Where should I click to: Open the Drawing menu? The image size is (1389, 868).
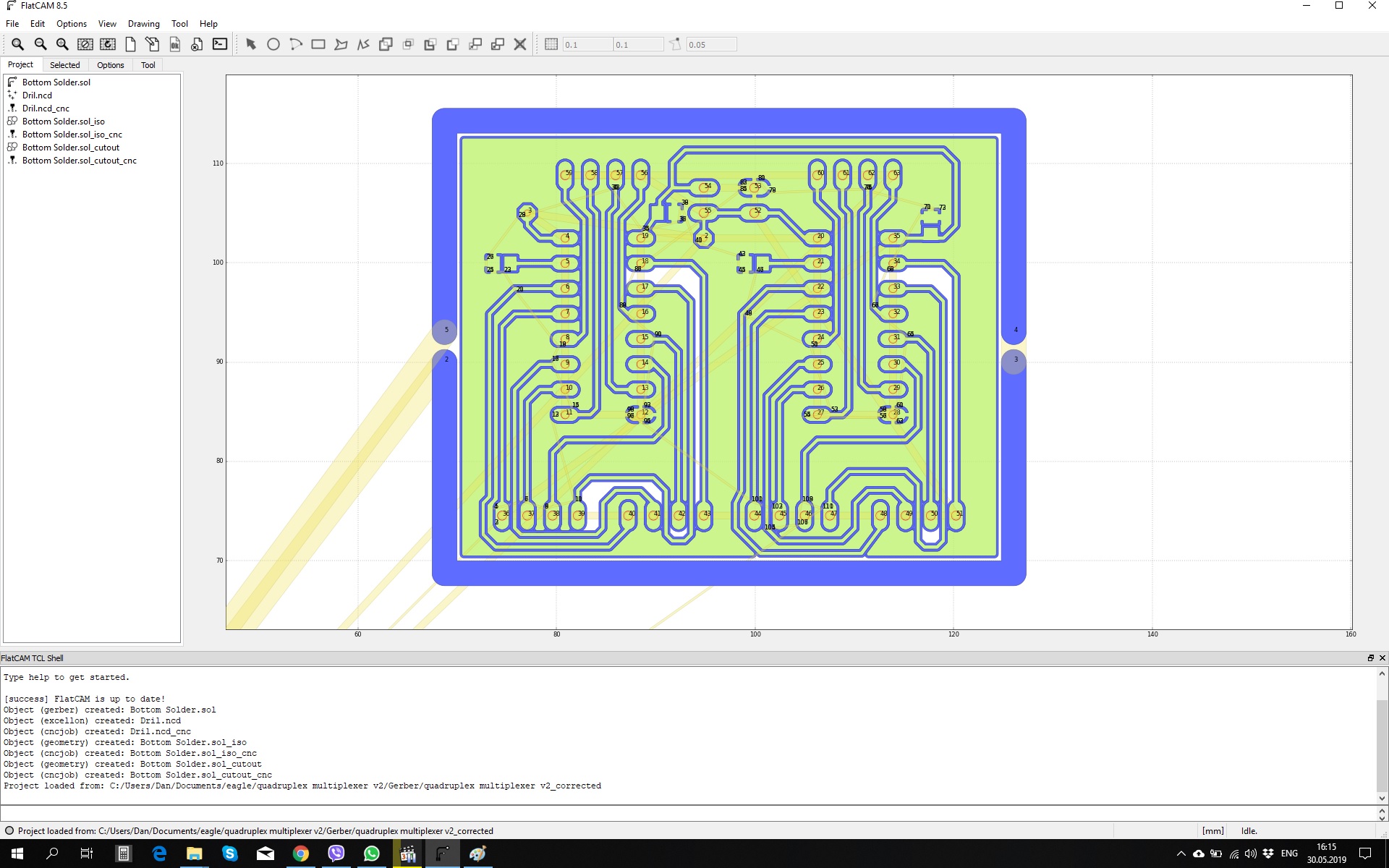pos(143,24)
